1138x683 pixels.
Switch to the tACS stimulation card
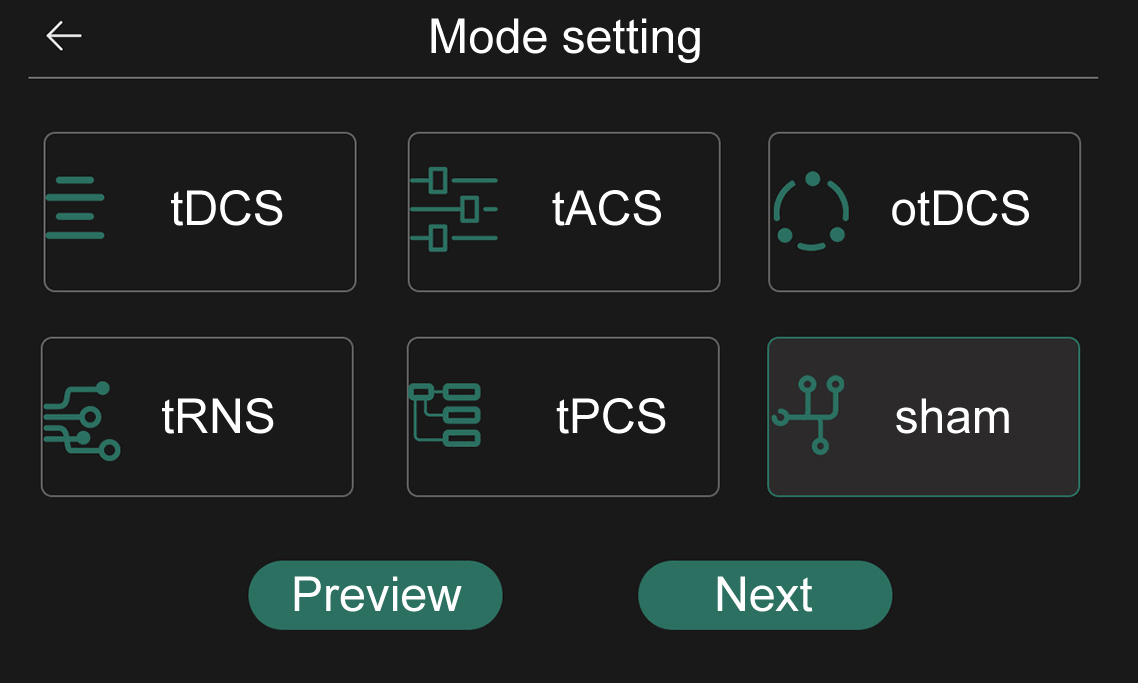tap(564, 212)
